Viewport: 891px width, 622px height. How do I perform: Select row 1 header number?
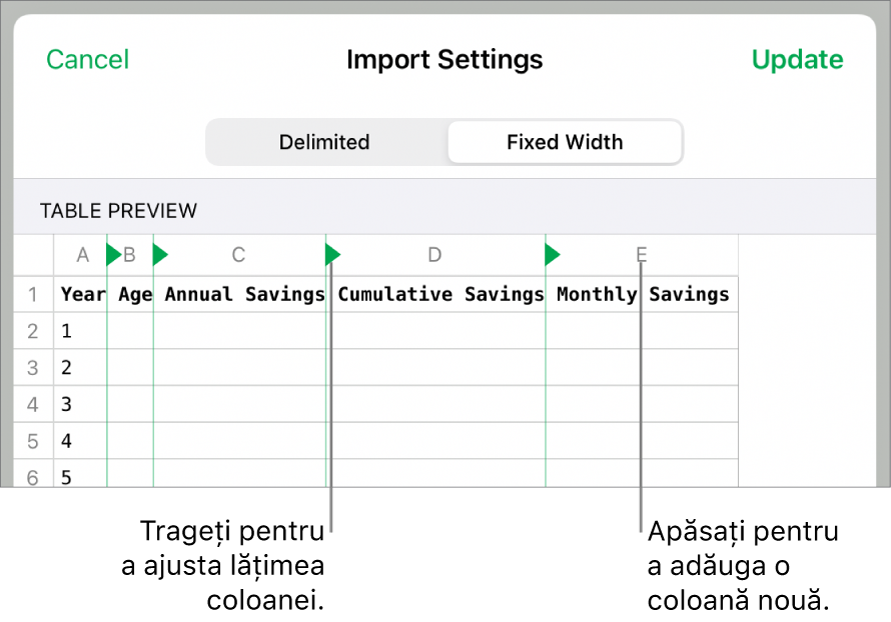pos(33,295)
